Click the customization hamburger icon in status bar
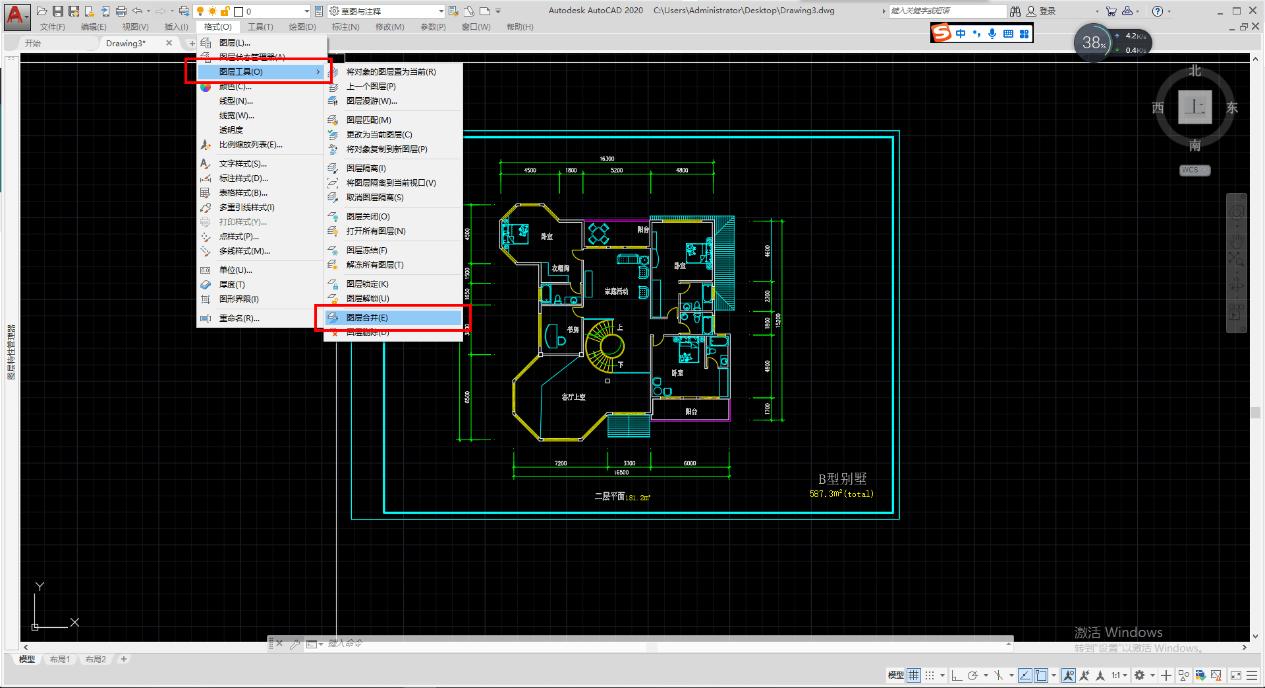Screen dimensions: 1265x688 tap(1251, 676)
